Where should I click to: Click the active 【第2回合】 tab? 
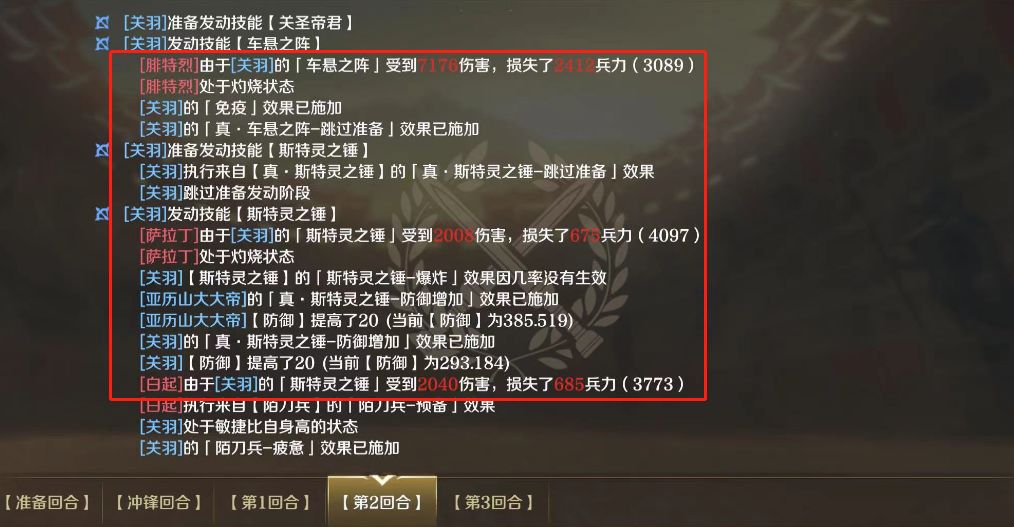tap(382, 502)
